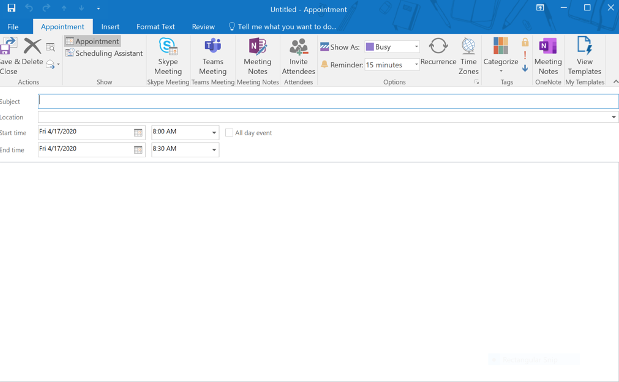Screen dimensions: 619x382
Task: Click Invite Attendees
Action: [298, 56]
